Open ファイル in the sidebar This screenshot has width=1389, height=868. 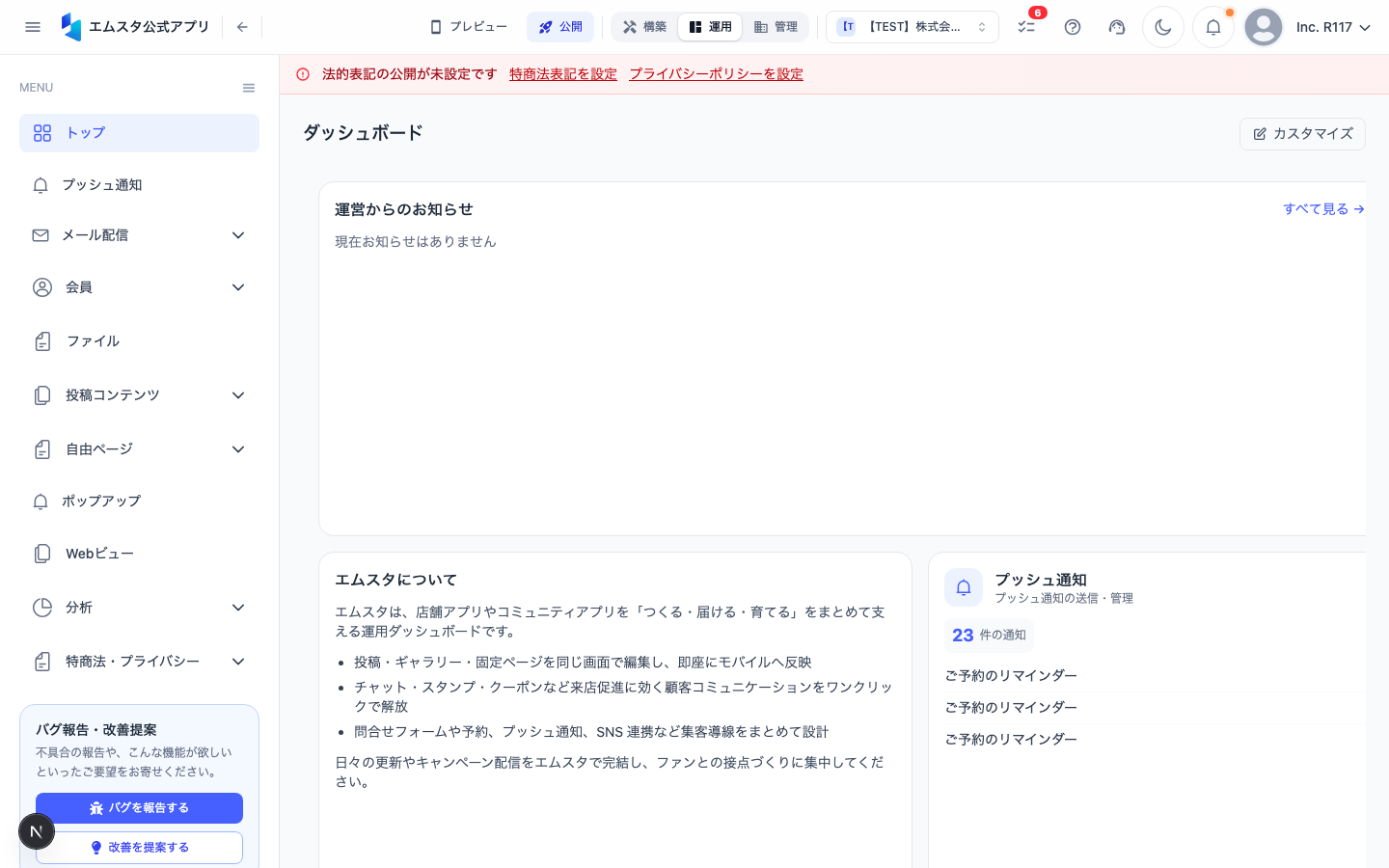click(x=139, y=341)
